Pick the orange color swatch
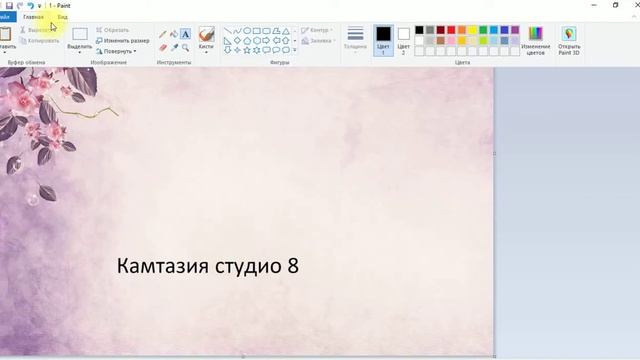 point(462,30)
